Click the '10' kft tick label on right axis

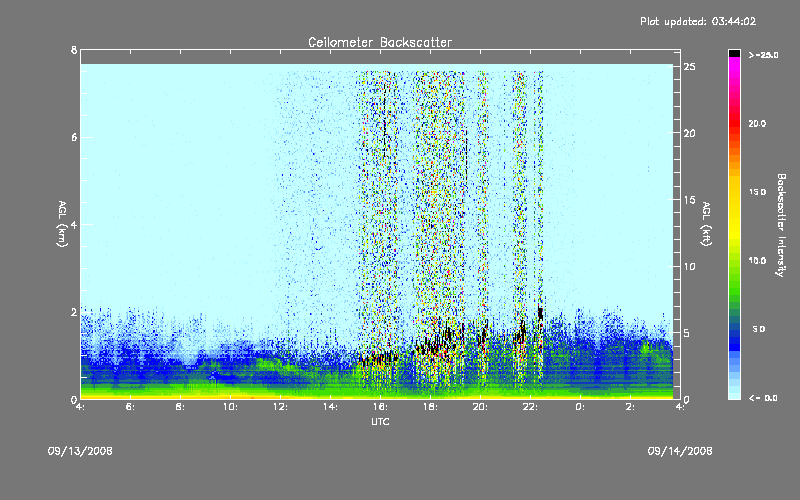(x=689, y=266)
